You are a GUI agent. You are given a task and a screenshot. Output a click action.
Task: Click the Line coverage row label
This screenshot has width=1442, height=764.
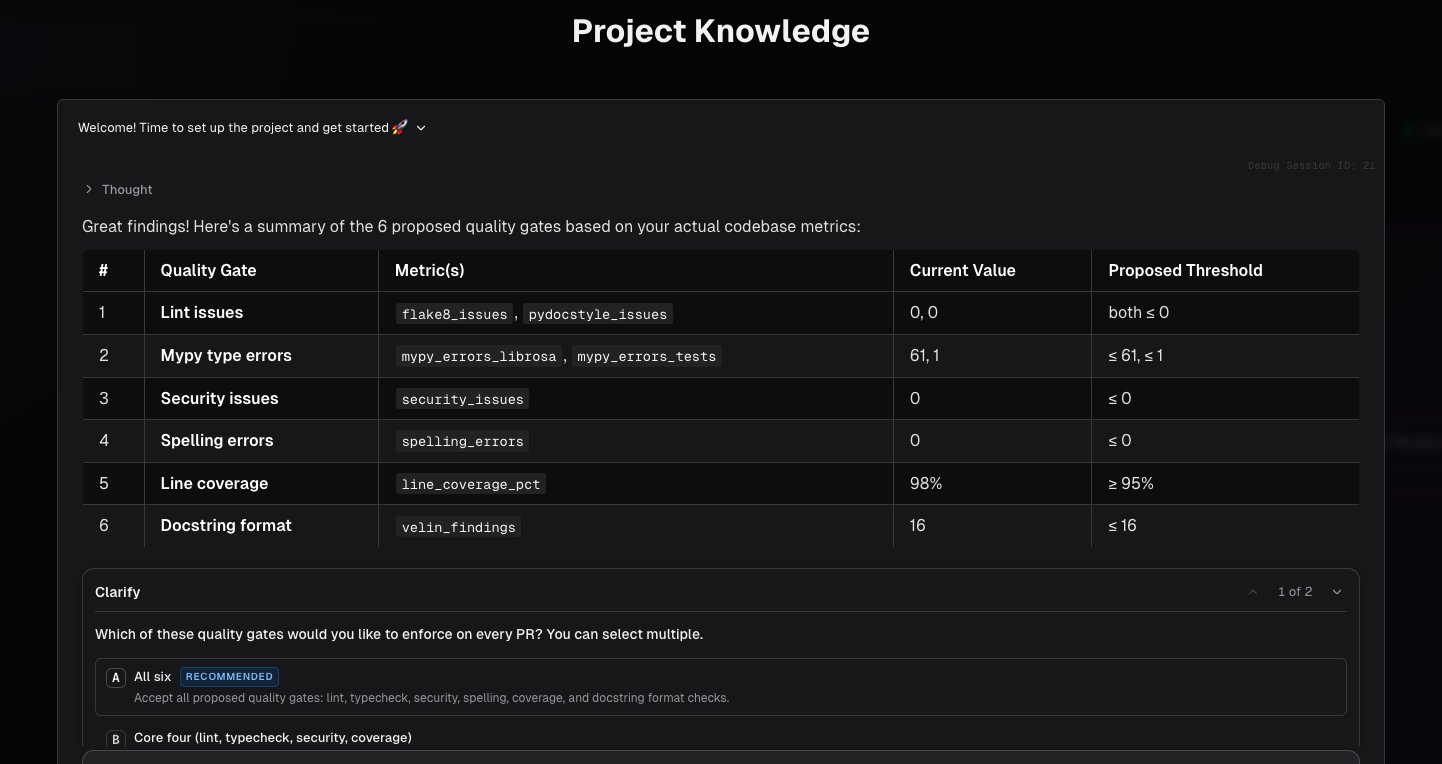[x=214, y=484]
